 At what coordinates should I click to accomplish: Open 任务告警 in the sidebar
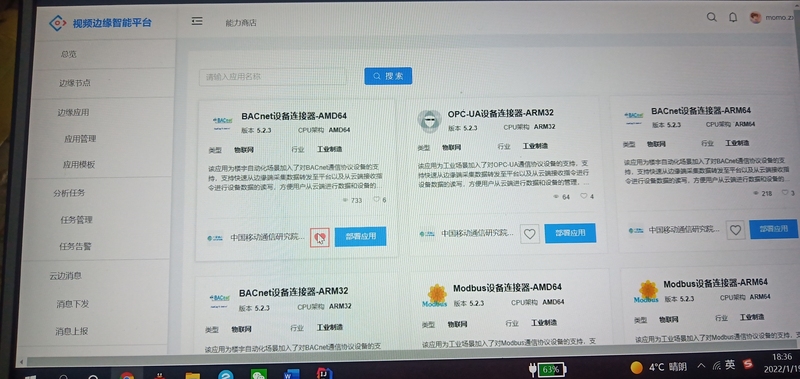point(76,247)
